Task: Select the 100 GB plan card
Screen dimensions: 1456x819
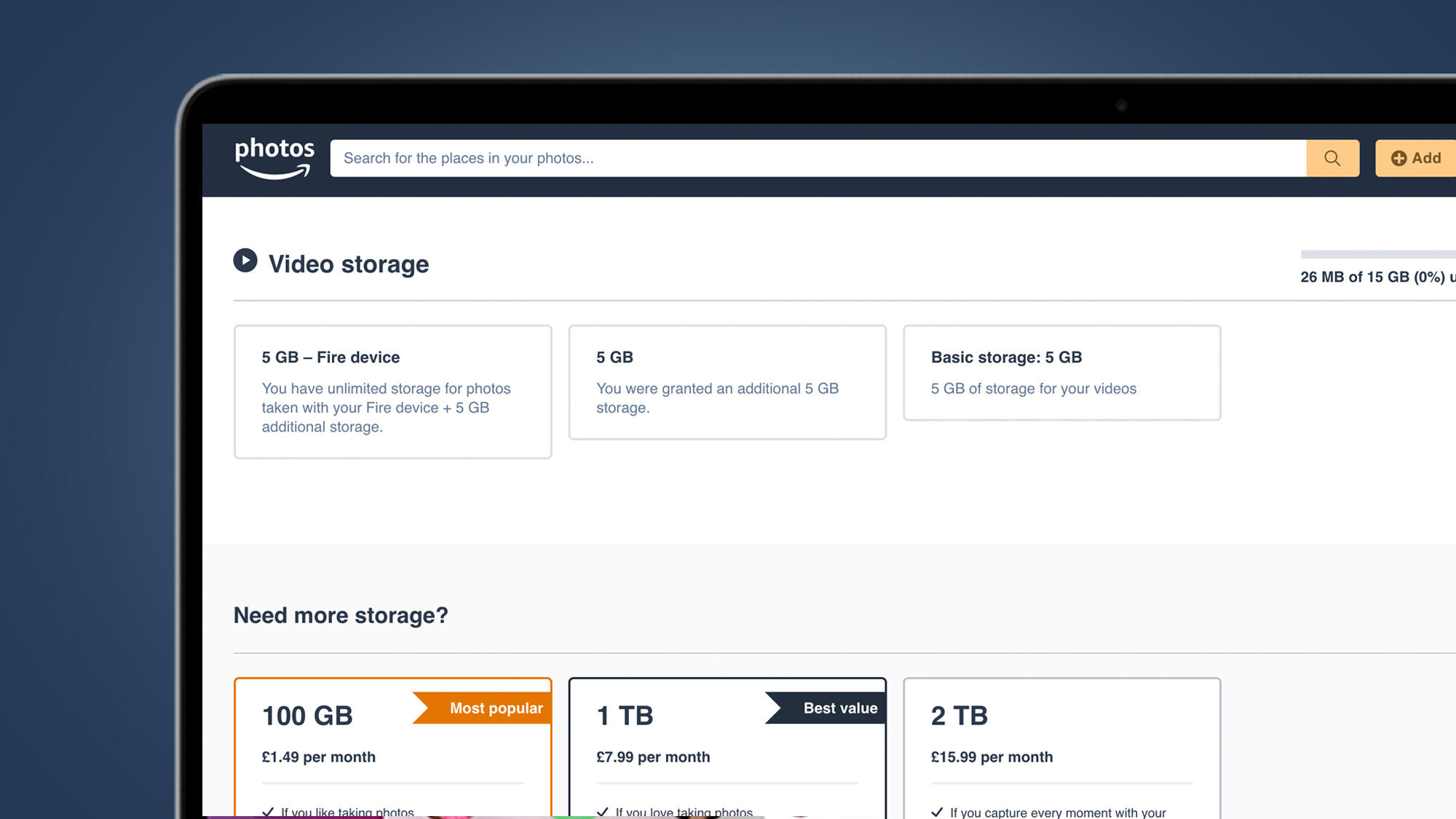Action: [393, 748]
